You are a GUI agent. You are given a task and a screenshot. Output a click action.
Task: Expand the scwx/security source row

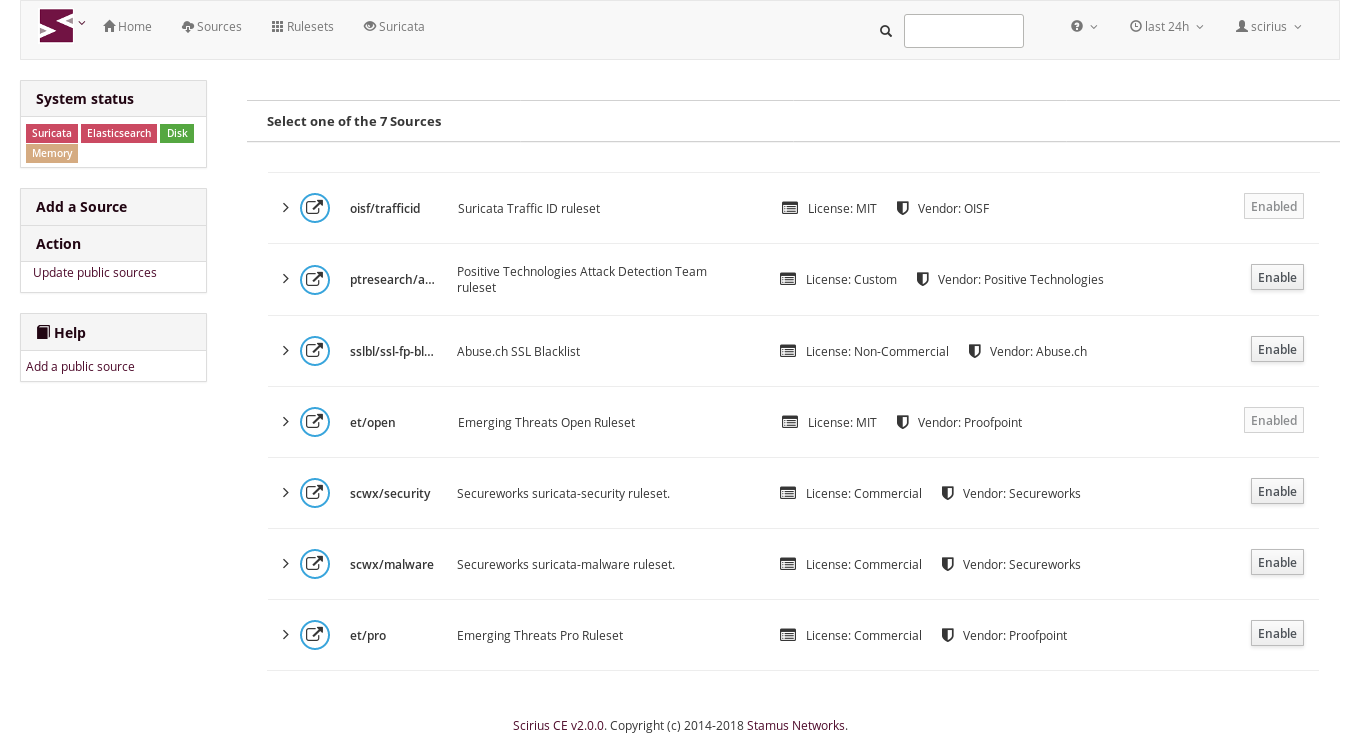click(285, 493)
